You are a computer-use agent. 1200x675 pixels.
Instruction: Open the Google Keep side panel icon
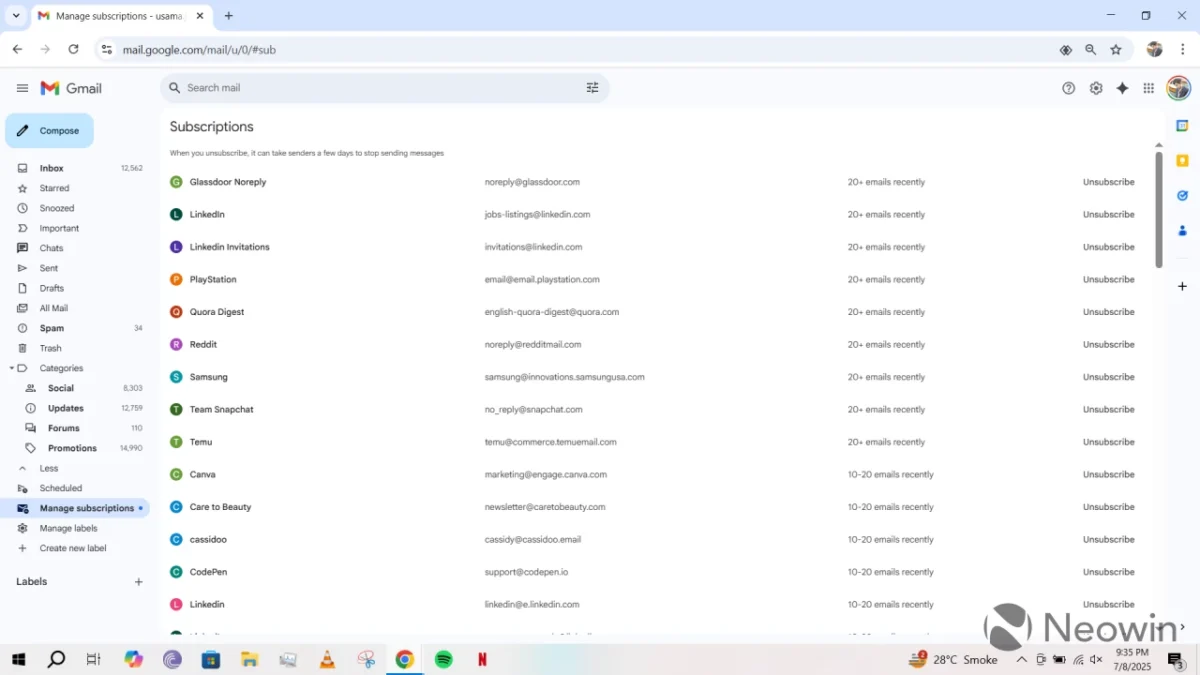1182,161
